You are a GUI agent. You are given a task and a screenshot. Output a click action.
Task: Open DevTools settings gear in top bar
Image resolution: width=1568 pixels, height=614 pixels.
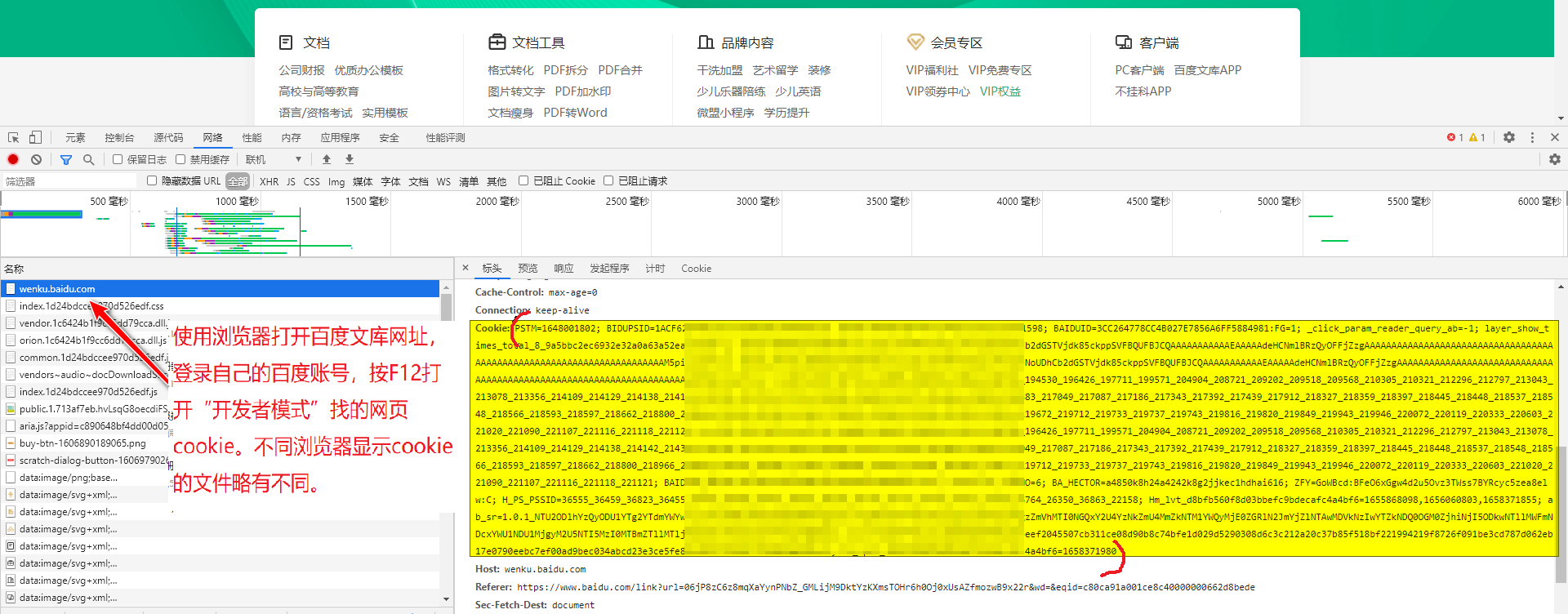1509,137
